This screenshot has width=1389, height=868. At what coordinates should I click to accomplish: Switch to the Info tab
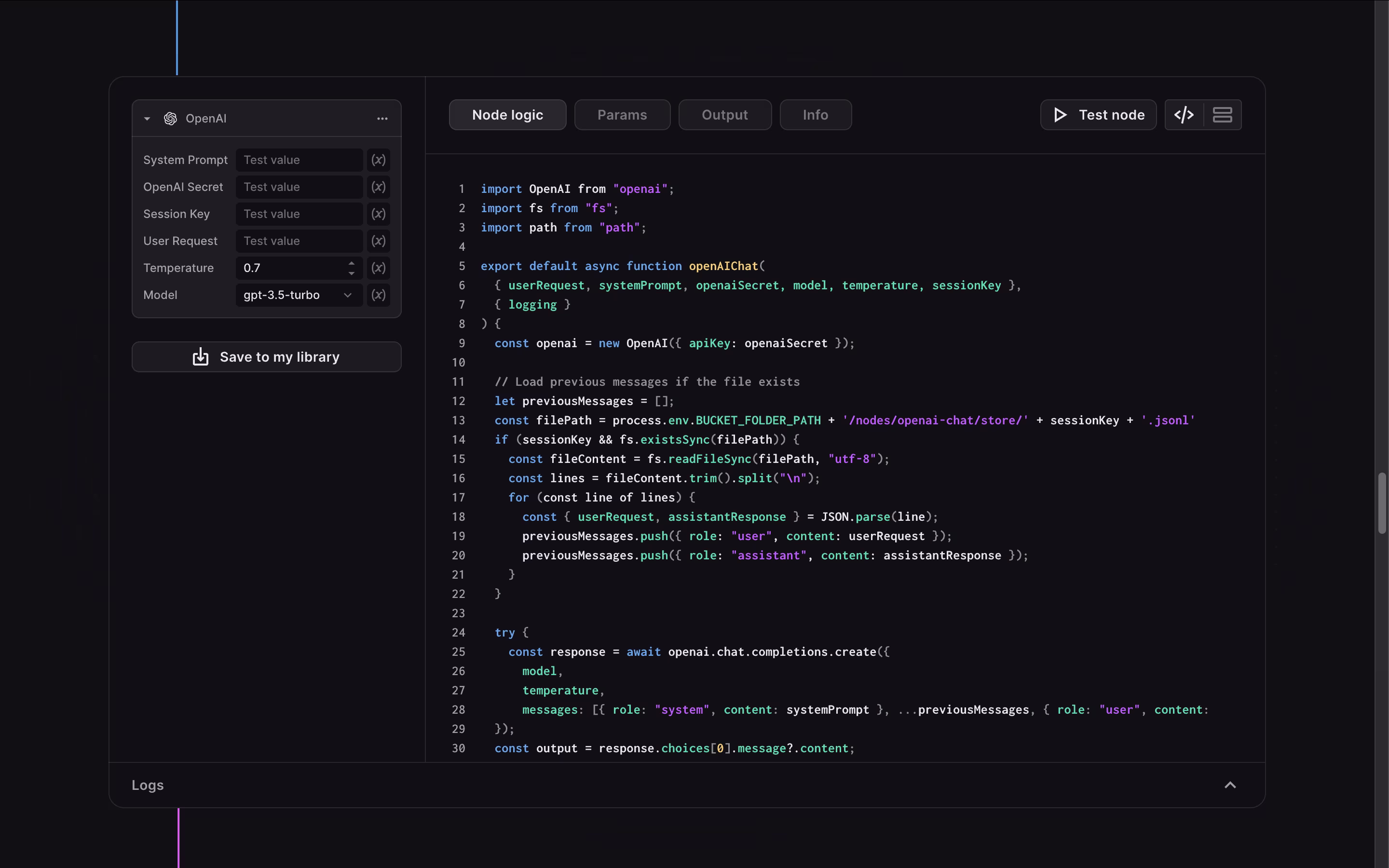click(816, 115)
